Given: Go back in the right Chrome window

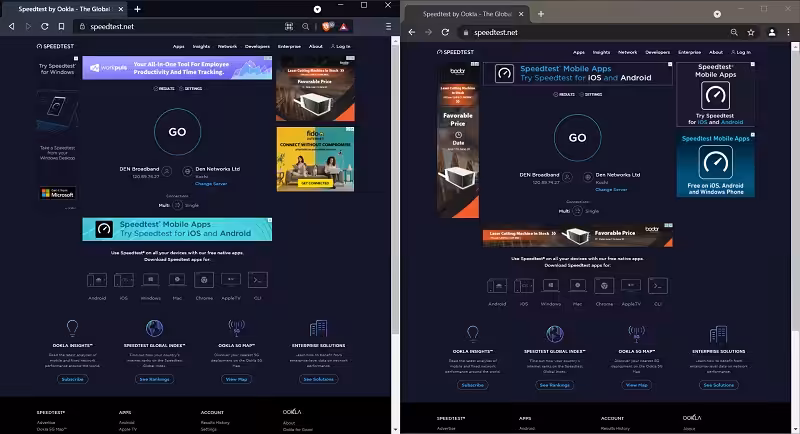Looking at the screenshot, I should click(412, 32).
